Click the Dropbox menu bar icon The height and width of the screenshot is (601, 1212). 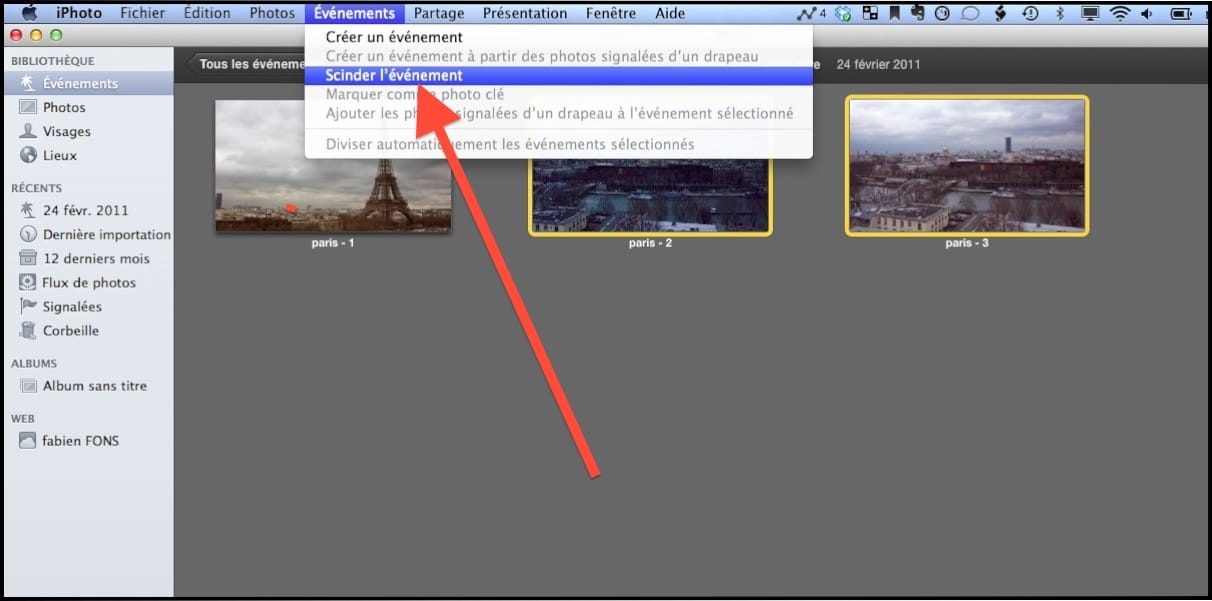843,13
